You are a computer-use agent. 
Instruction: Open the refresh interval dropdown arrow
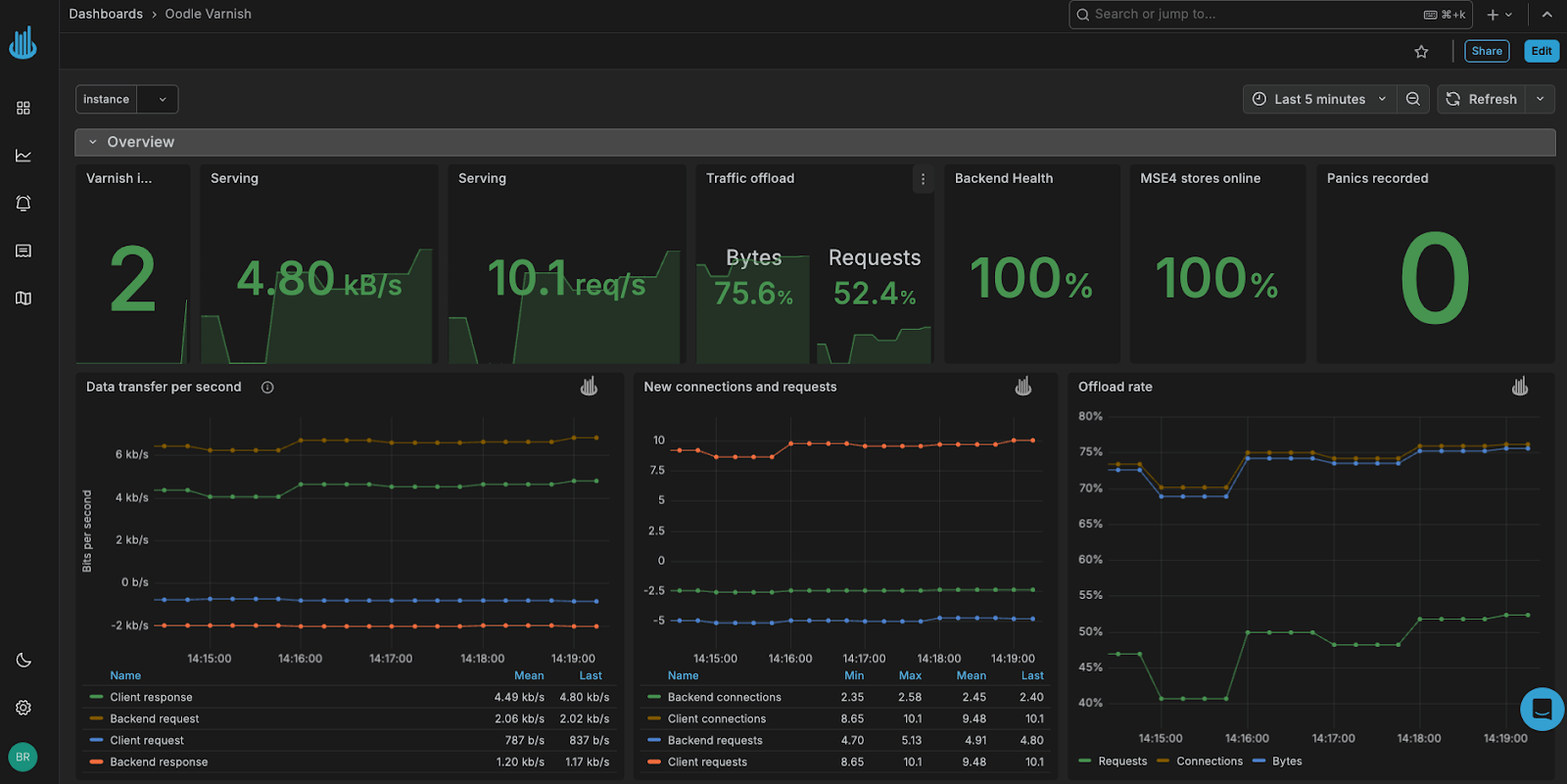[1540, 99]
